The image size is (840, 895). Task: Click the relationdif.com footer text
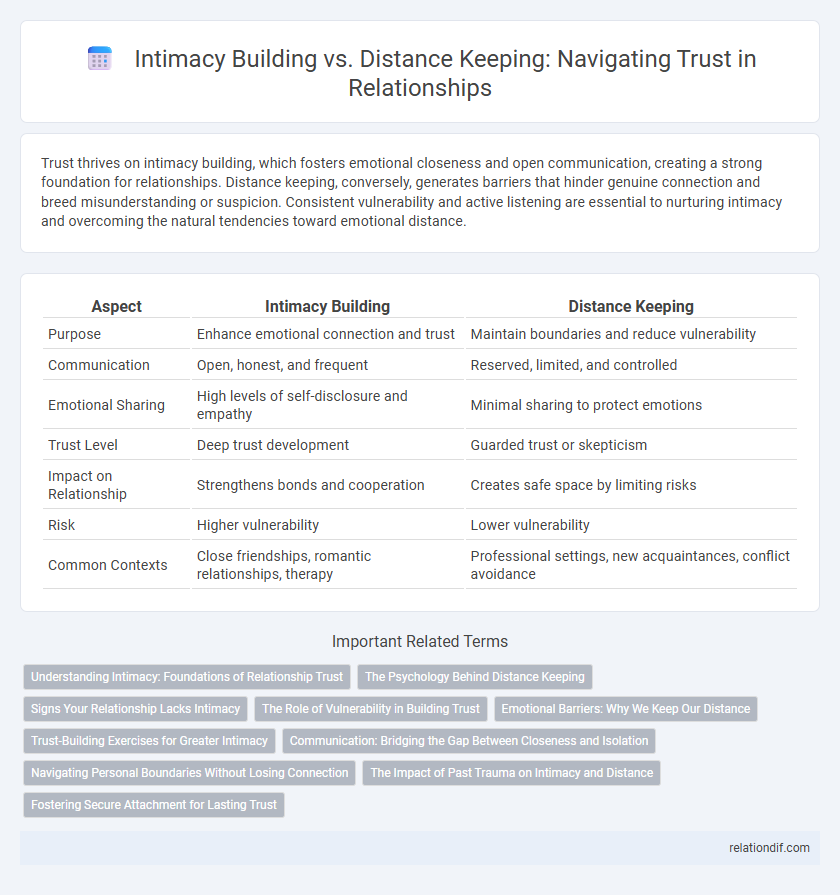[769, 848]
